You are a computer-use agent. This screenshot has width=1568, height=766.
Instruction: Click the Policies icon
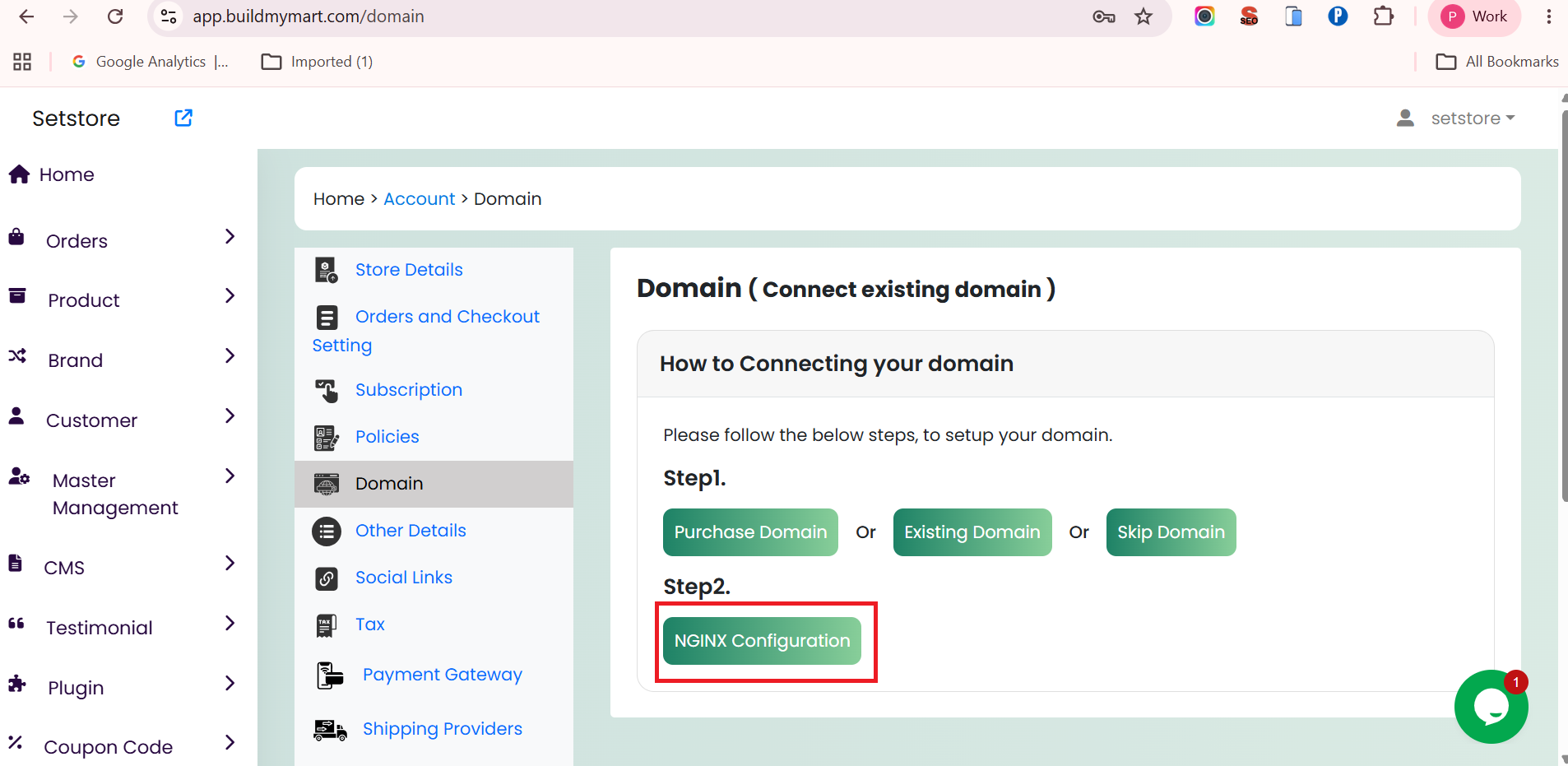coord(327,438)
